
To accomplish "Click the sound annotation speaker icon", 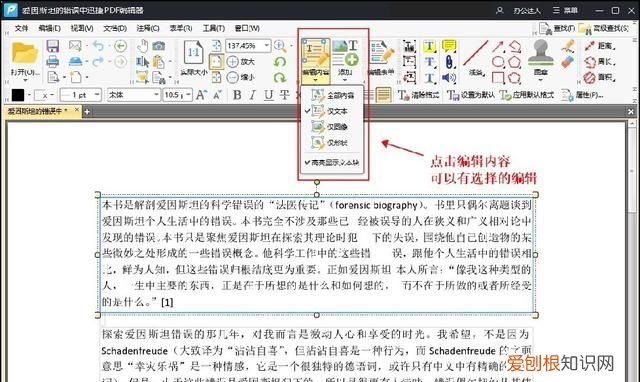I will click(449, 78).
